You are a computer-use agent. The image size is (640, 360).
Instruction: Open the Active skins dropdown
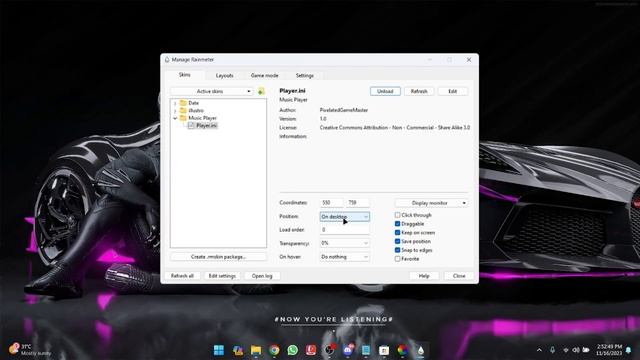[212, 91]
